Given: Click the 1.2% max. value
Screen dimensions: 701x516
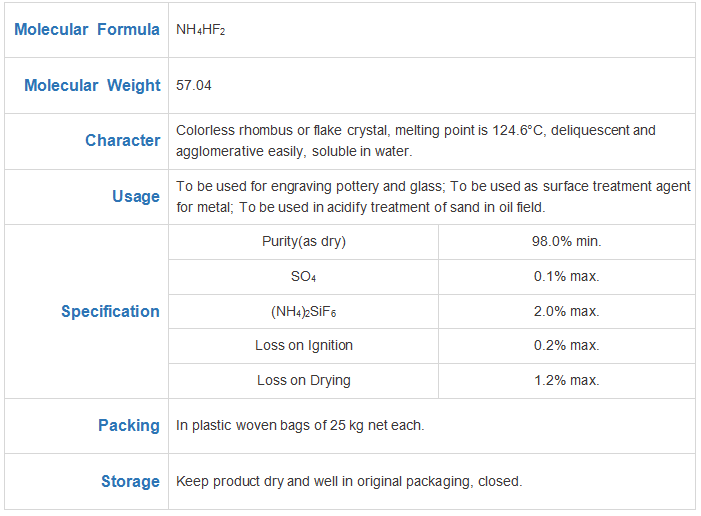Looking at the screenshot, I should pos(566,380).
